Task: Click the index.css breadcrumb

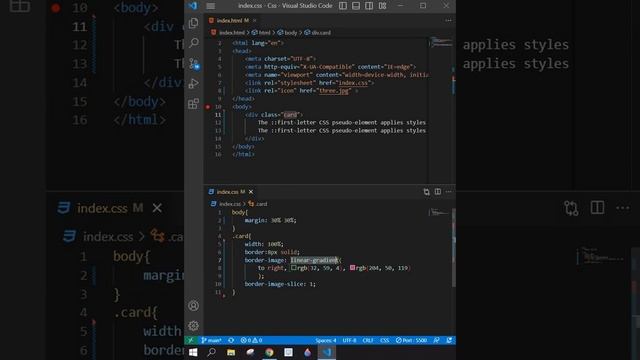Action: (x=226, y=204)
